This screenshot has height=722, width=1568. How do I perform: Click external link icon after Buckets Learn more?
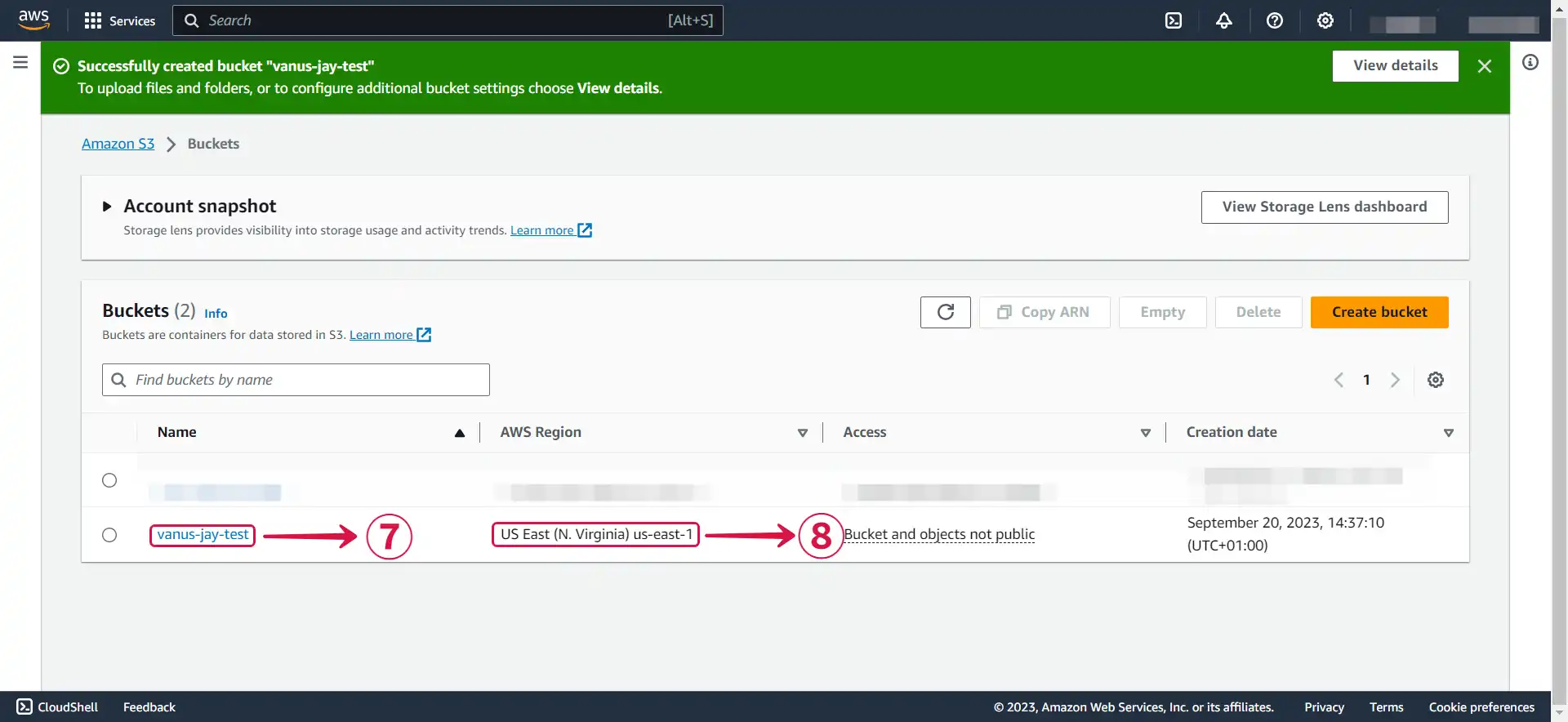tap(424, 335)
